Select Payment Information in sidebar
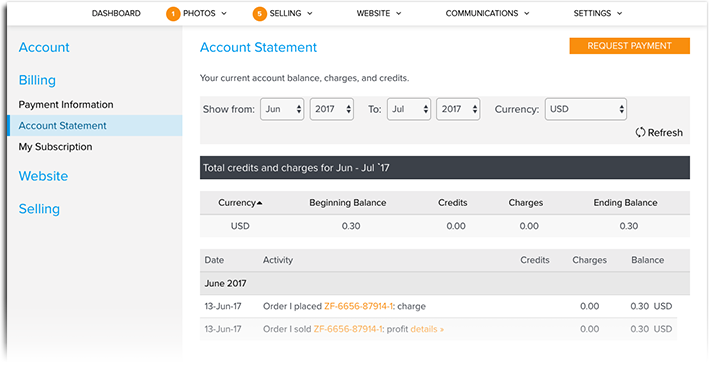This screenshot has width=709, height=374. click(66, 104)
